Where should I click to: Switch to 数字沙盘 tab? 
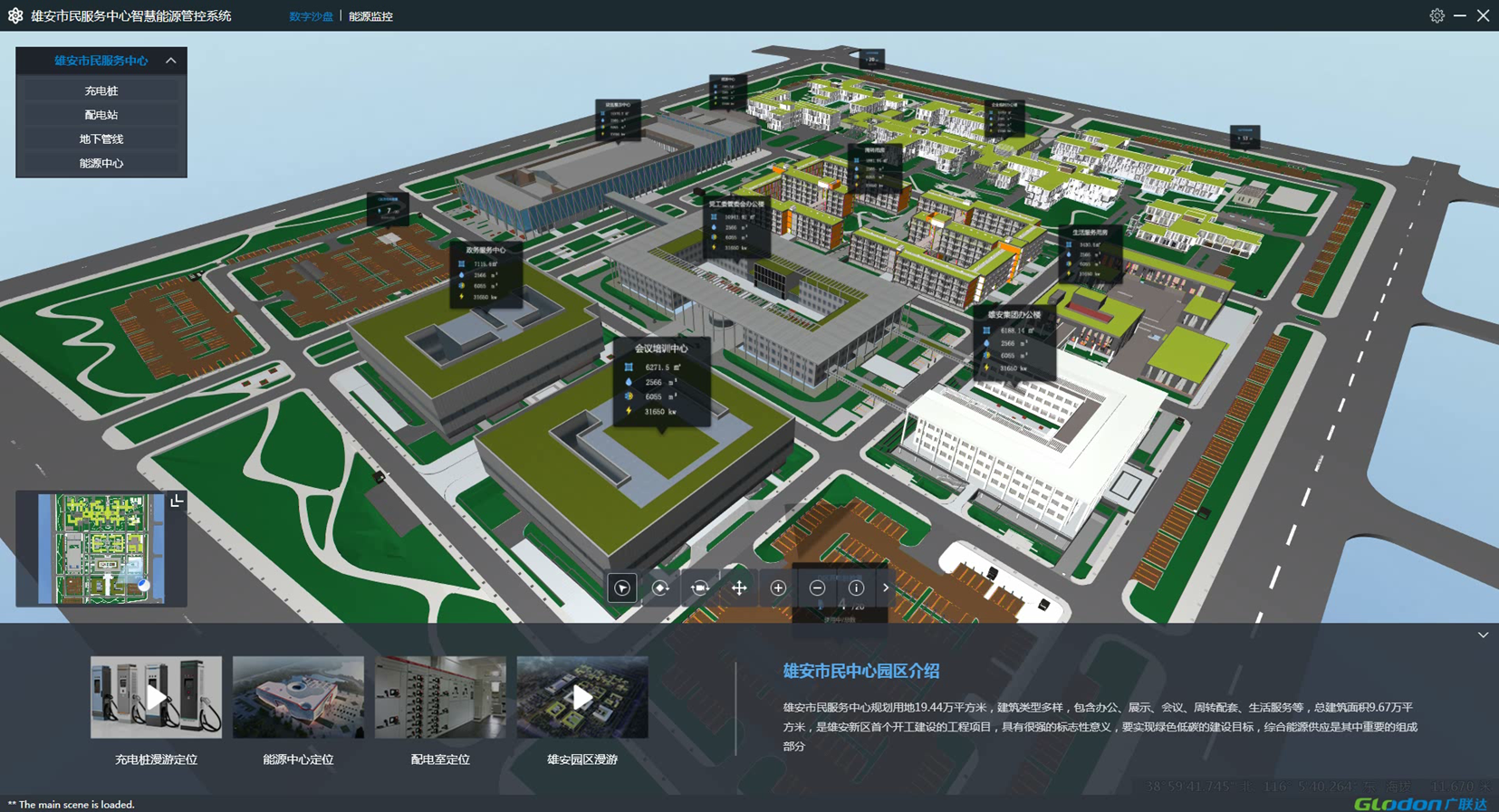pos(311,16)
